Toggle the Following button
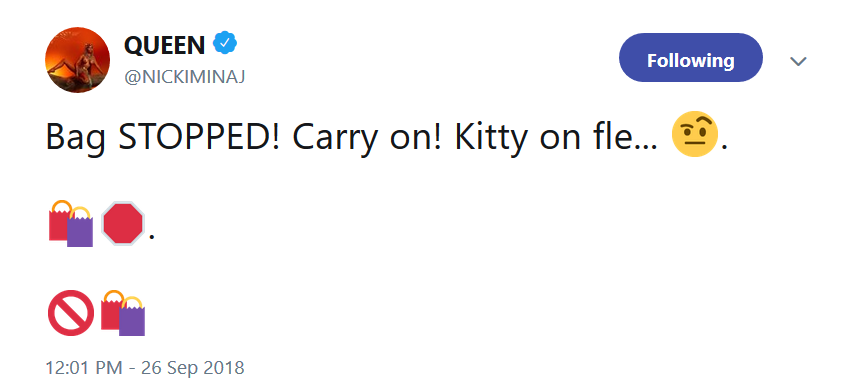854x388 pixels. click(x=691, y=58)
